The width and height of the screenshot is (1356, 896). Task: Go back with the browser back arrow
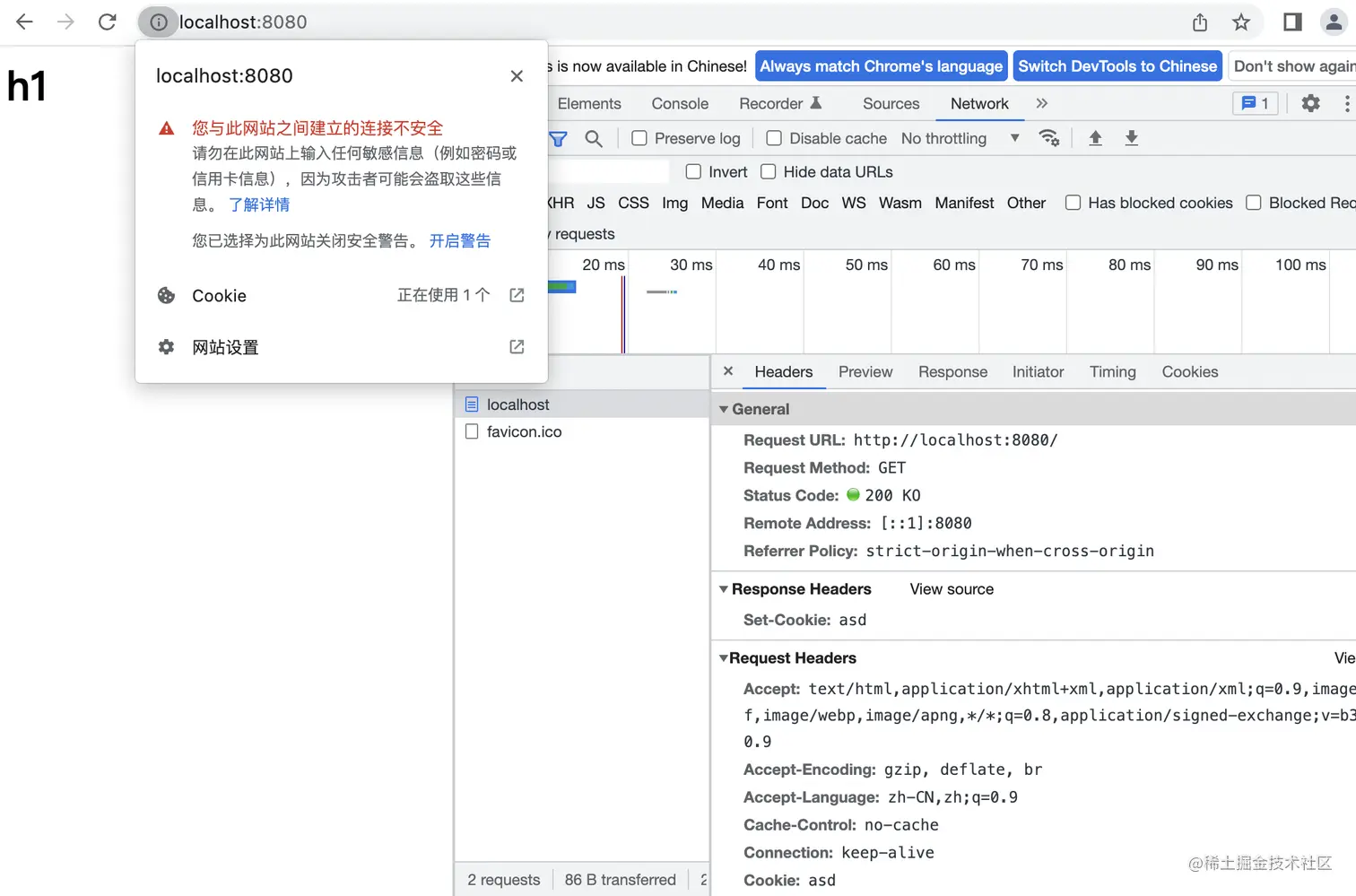[25, 22]
